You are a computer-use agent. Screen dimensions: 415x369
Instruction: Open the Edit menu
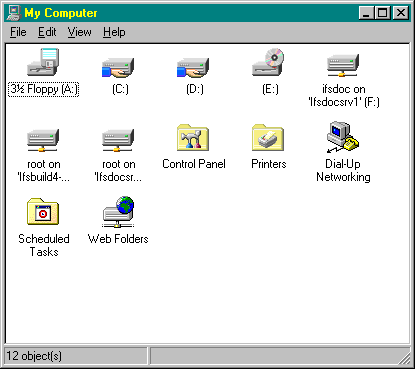point(47,32)
